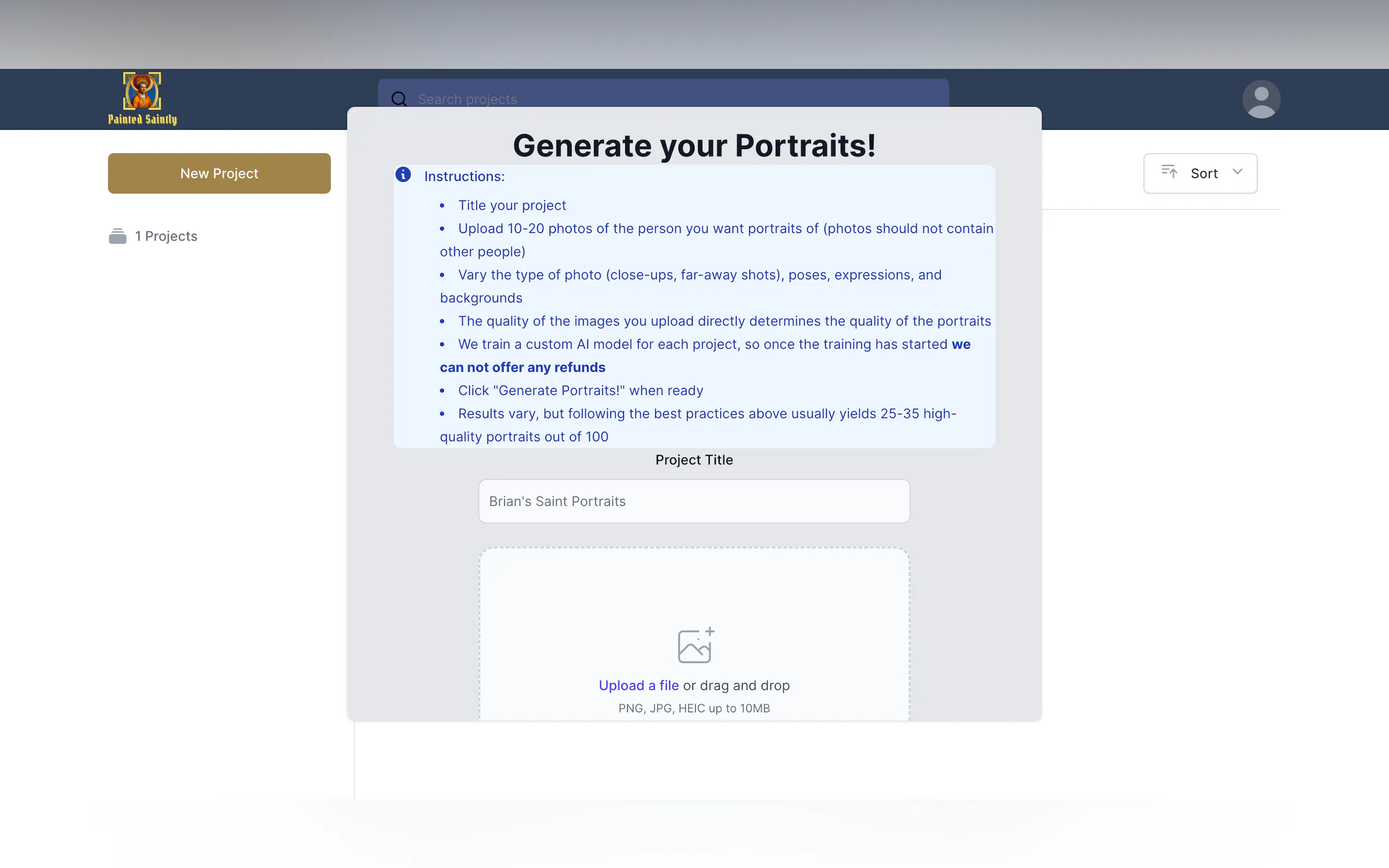This screenshot has height=868, width=1389.
Task: Click into the Project Title input box
Action: click(x=693, y=501)
